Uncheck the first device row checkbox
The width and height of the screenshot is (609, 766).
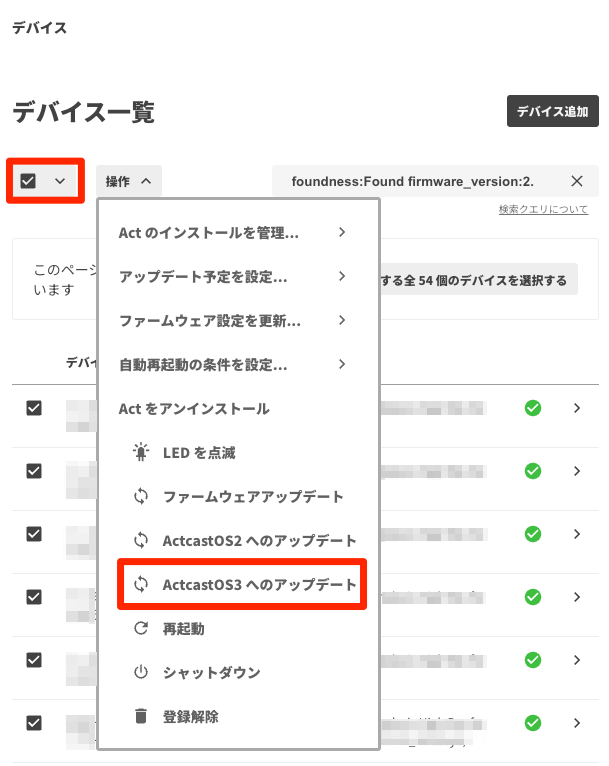[34, 408]
